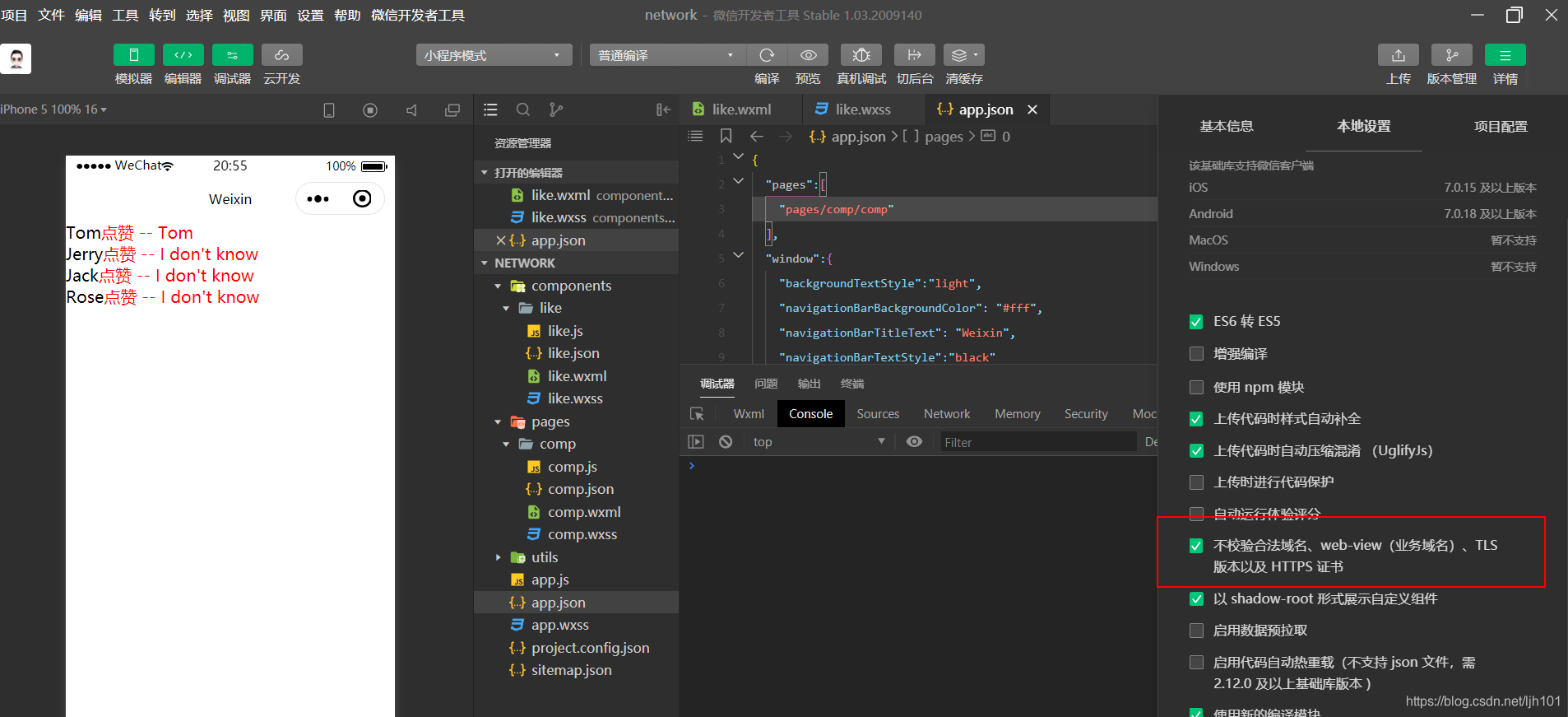
Task: Collapse the sidebar panel icon
Action: (x=664, y=109)
